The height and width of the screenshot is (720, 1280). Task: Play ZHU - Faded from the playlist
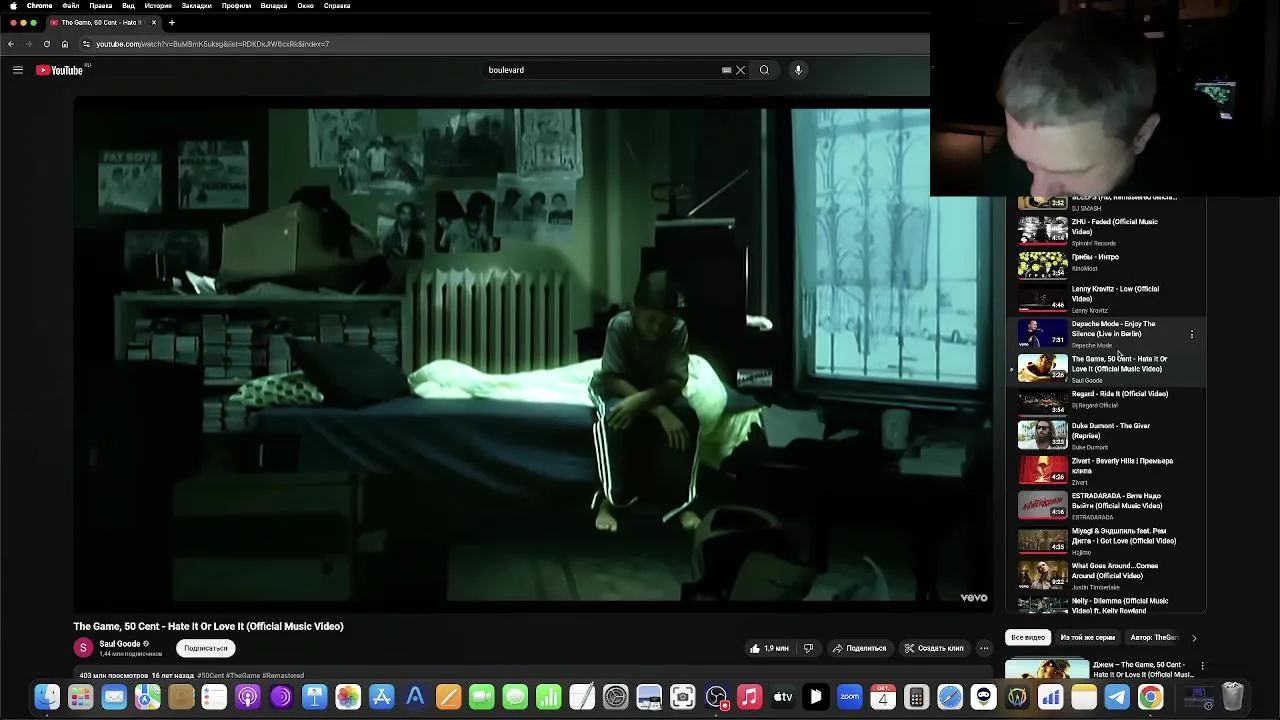coord(1105,232)
